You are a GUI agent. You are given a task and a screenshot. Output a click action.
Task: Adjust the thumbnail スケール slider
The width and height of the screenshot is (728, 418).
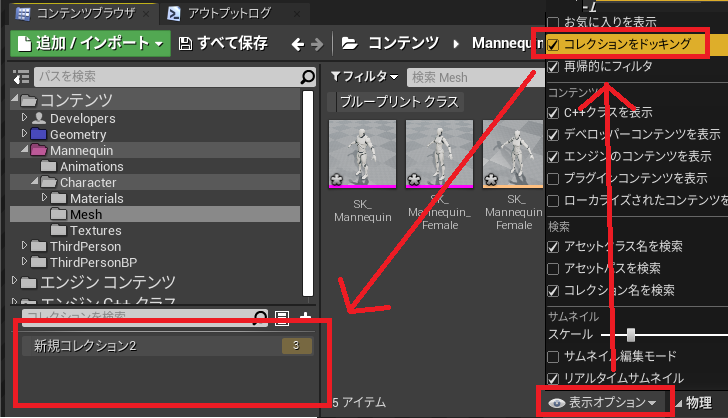pos(630,334)
